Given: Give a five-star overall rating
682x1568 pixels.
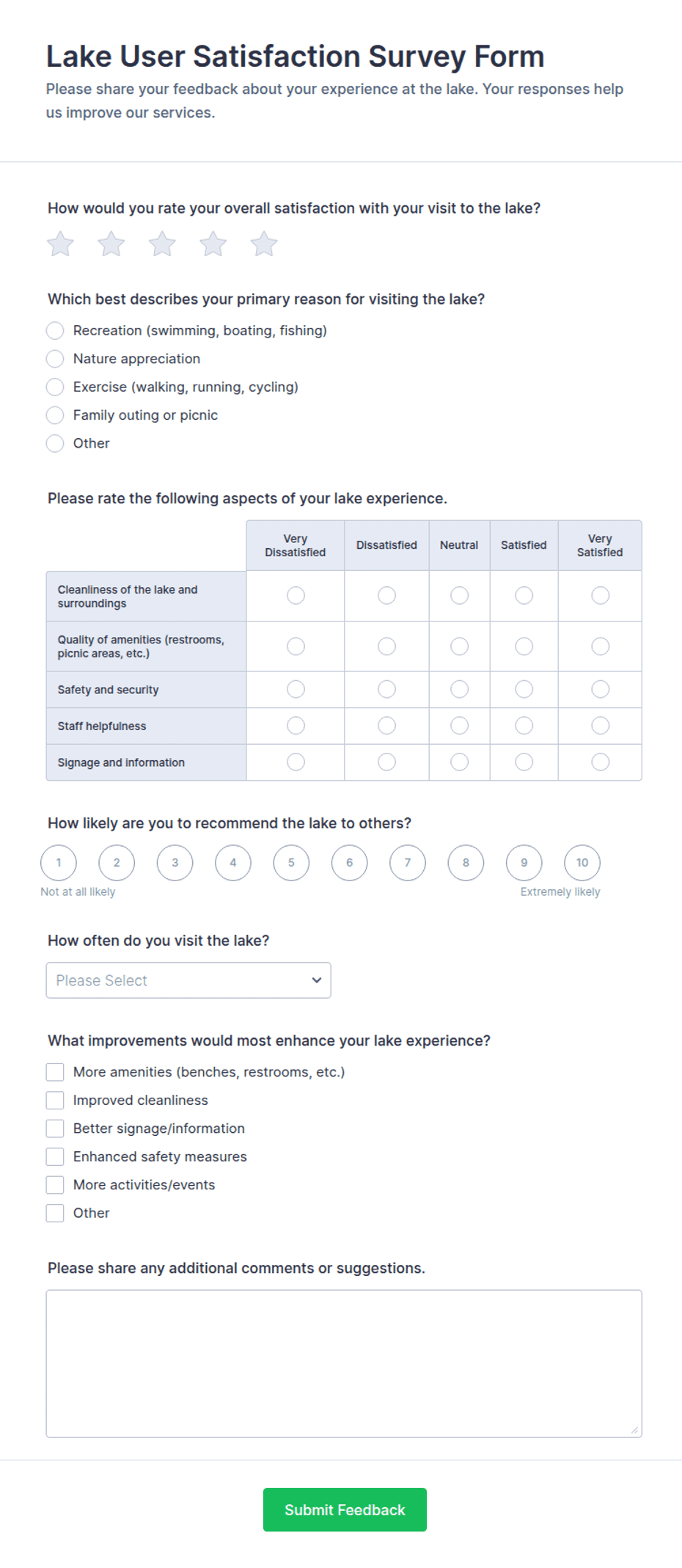Looking at the screenshot, I should pyautogui.click(x=264, y=244).
